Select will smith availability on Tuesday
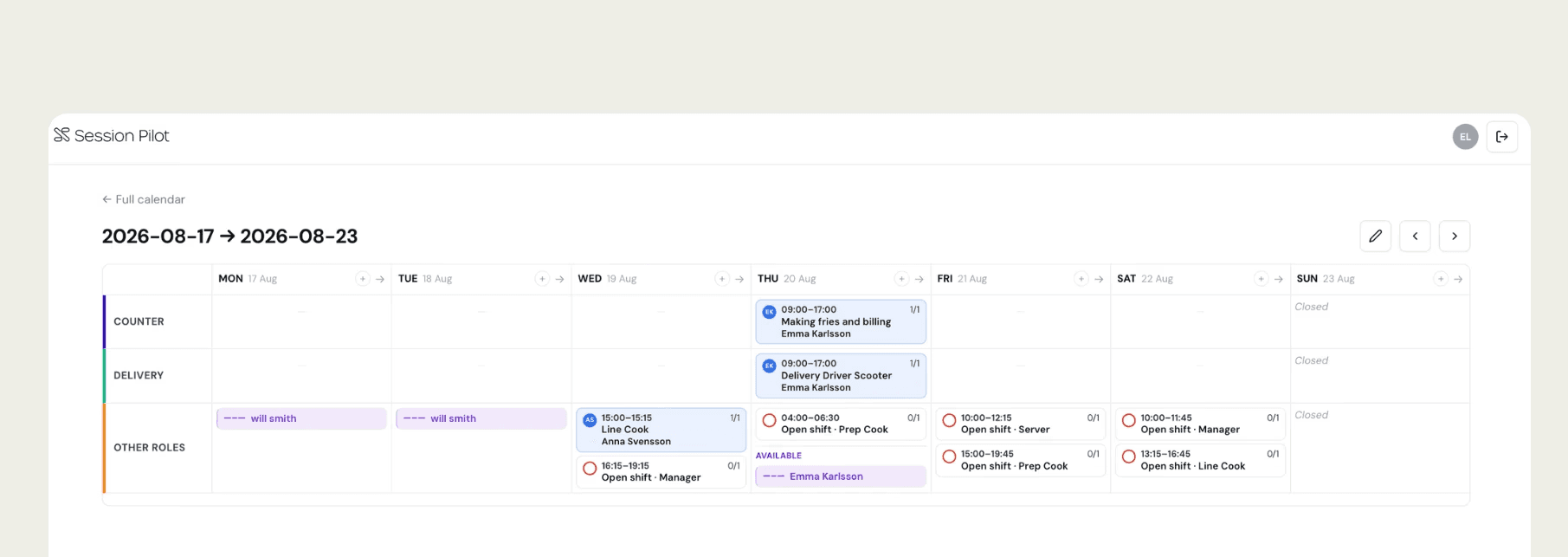 pyautogui.click(x=481, y=418)
